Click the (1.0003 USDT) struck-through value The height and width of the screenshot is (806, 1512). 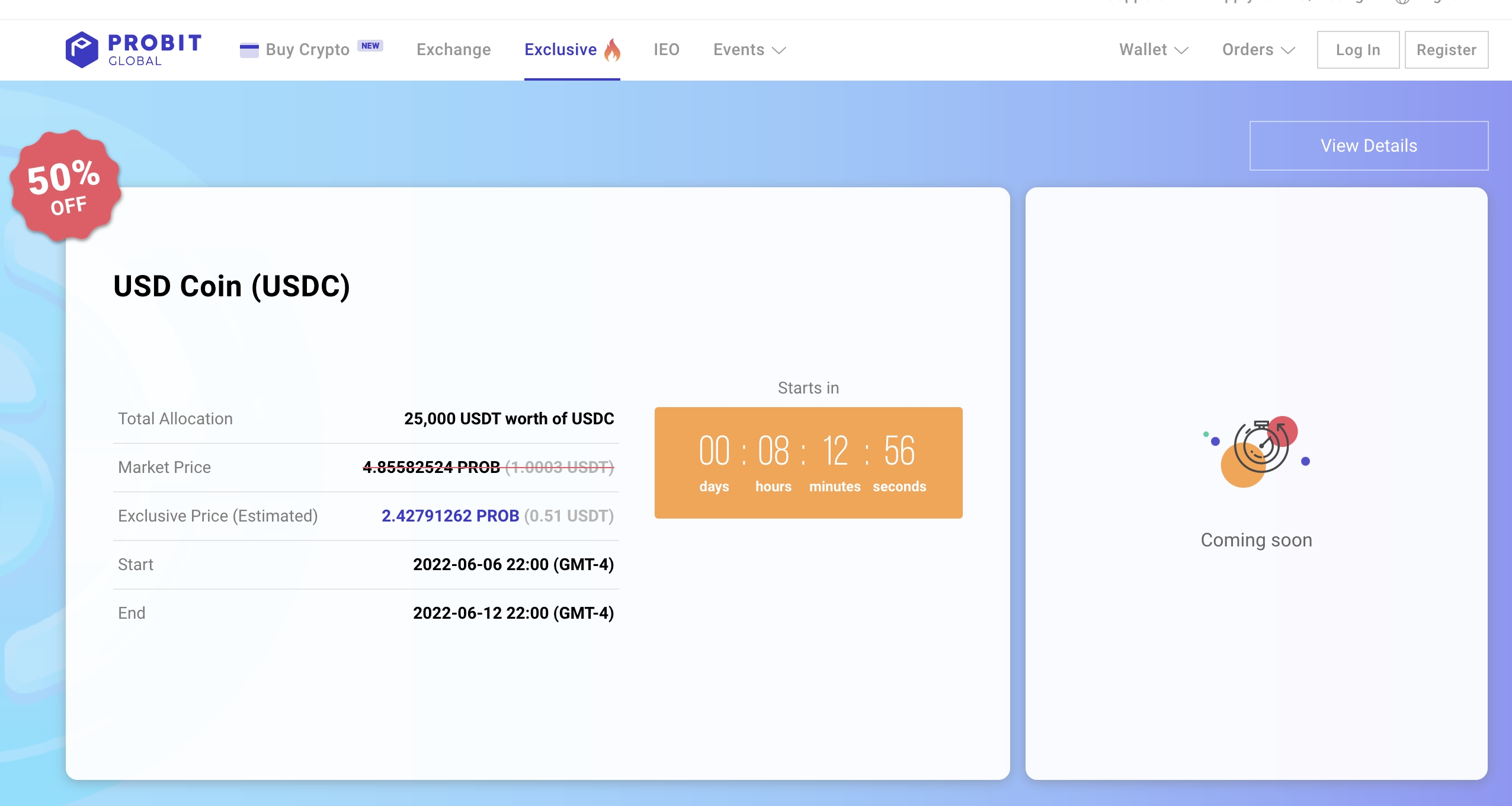point(559,468)
